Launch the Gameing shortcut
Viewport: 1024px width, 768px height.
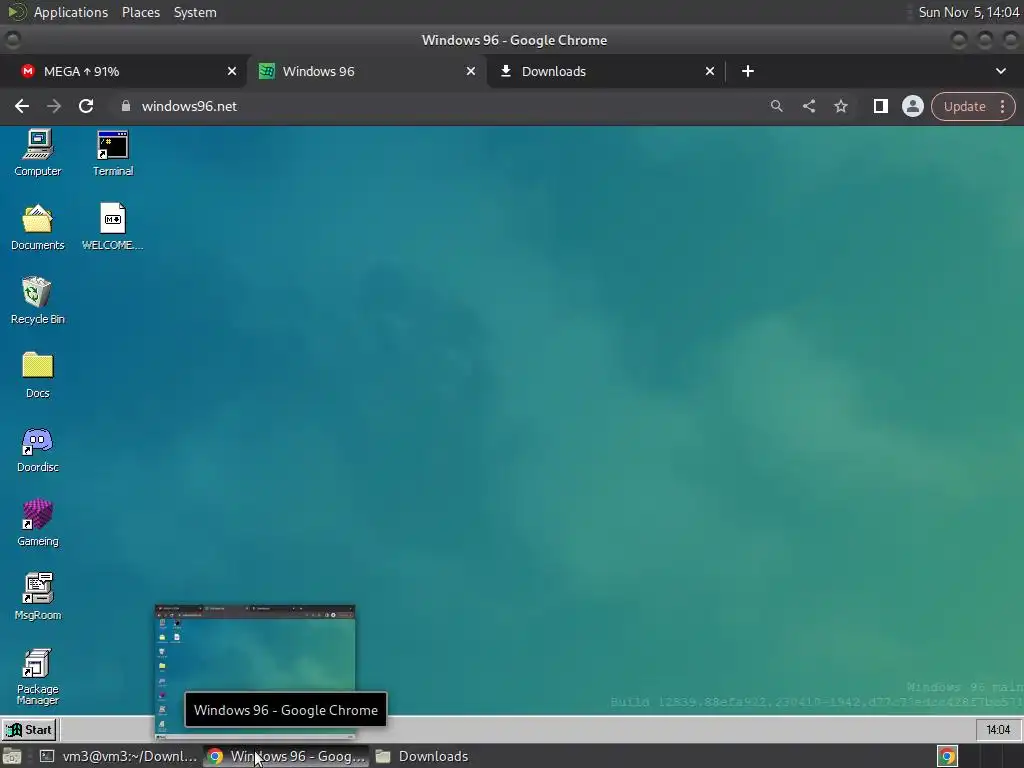point(37,522)
